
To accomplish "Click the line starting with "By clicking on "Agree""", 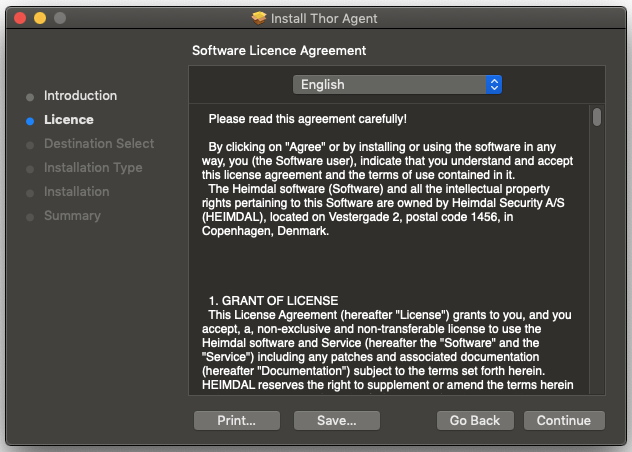I will [x=382, y=147].
